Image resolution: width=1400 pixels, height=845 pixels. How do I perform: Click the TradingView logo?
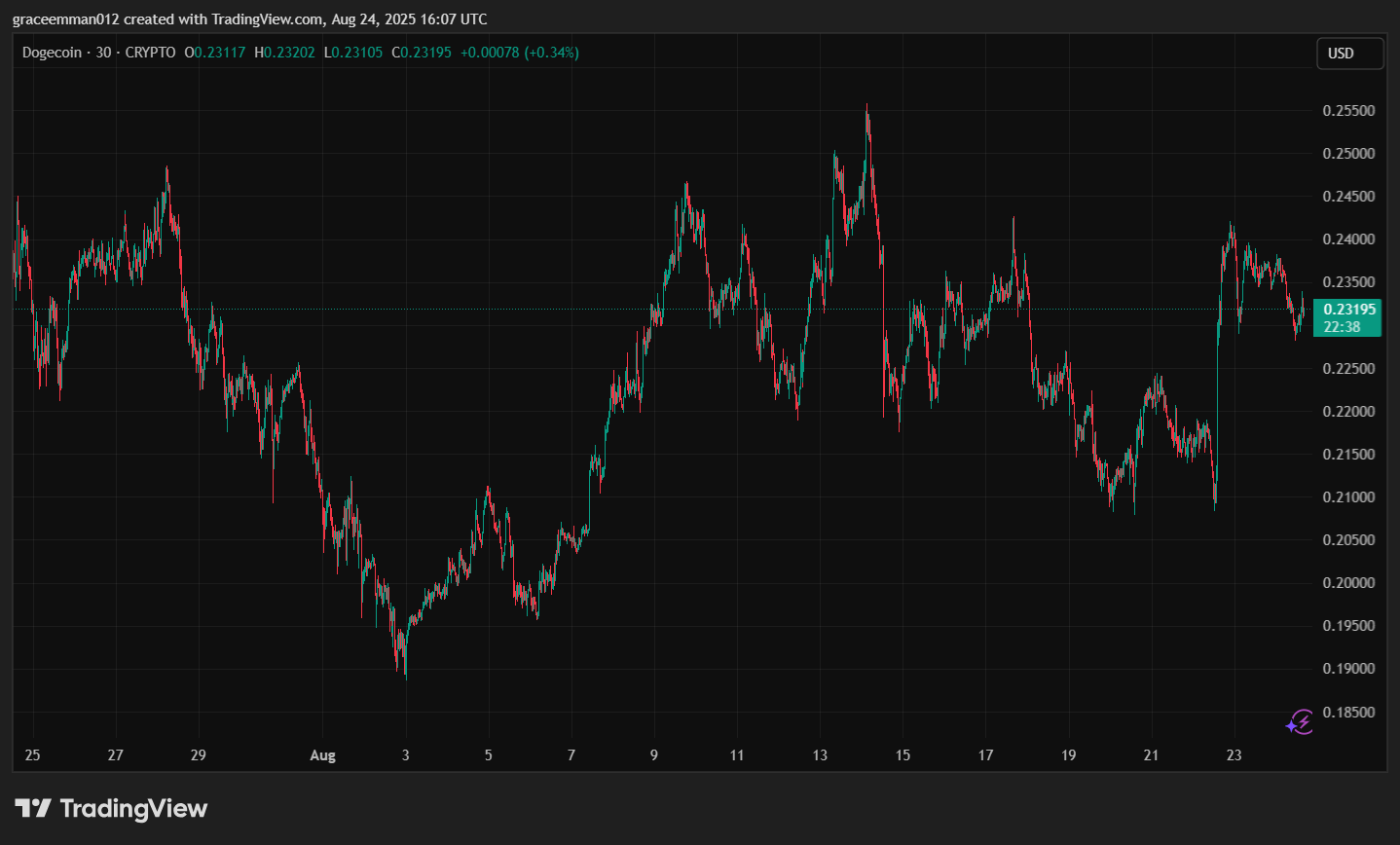coord(111,808)
